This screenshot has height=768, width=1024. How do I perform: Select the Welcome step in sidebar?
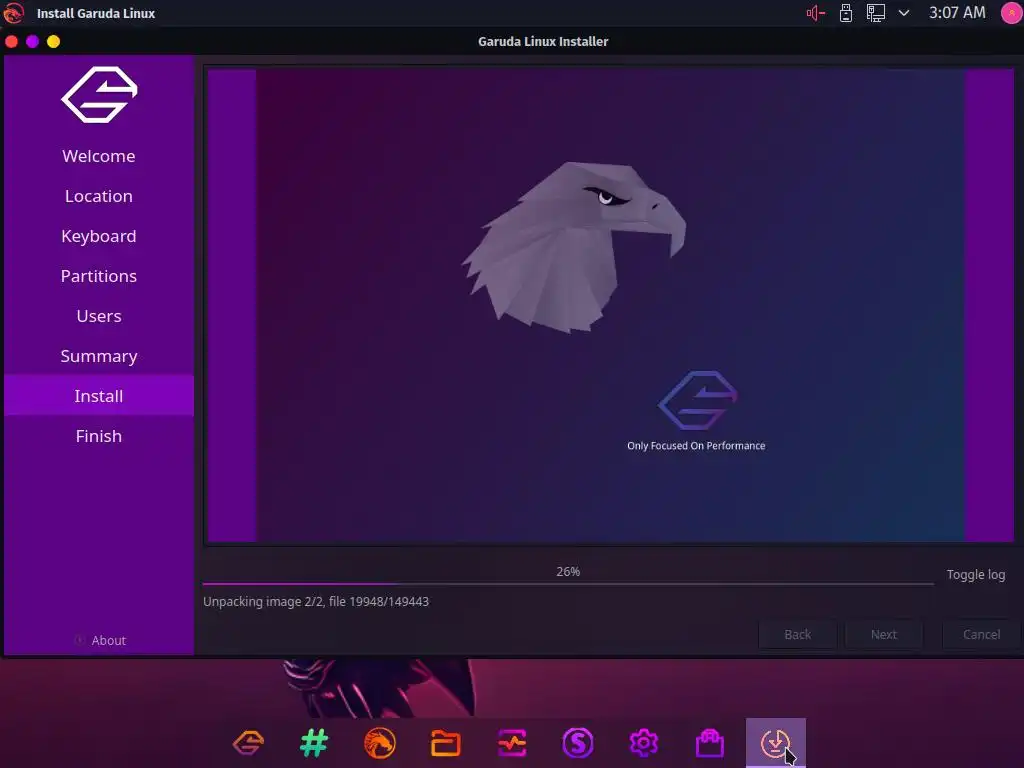pyautogui.click(x=99, y=156)
